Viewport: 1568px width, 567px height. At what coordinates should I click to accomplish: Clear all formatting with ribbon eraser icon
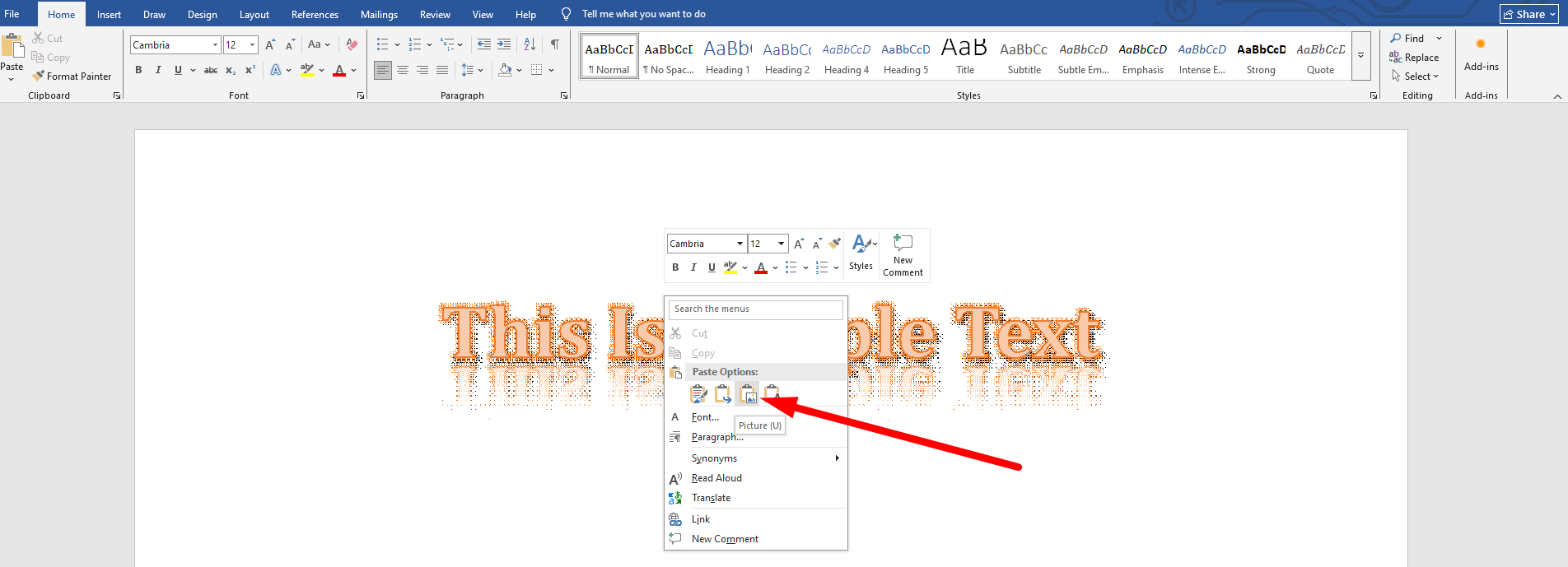pos(352,44)
